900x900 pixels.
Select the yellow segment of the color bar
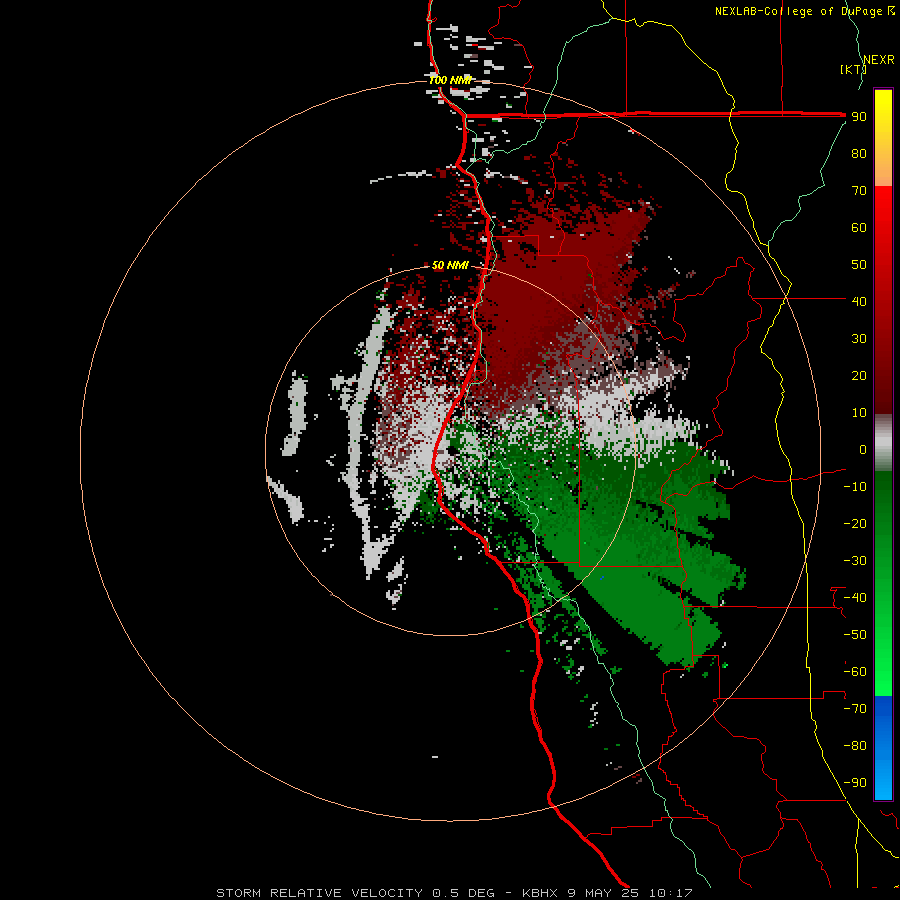pos(883,138)
